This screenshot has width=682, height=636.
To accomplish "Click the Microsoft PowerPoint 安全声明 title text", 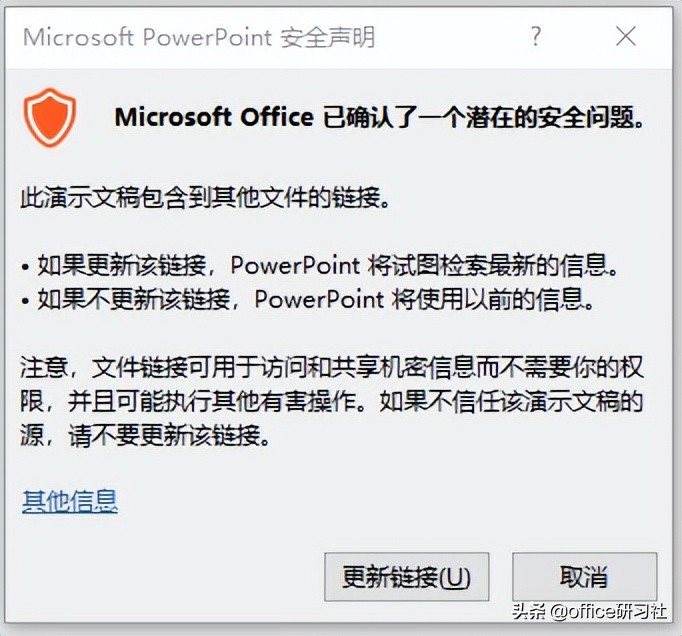I will click(199, 37).
